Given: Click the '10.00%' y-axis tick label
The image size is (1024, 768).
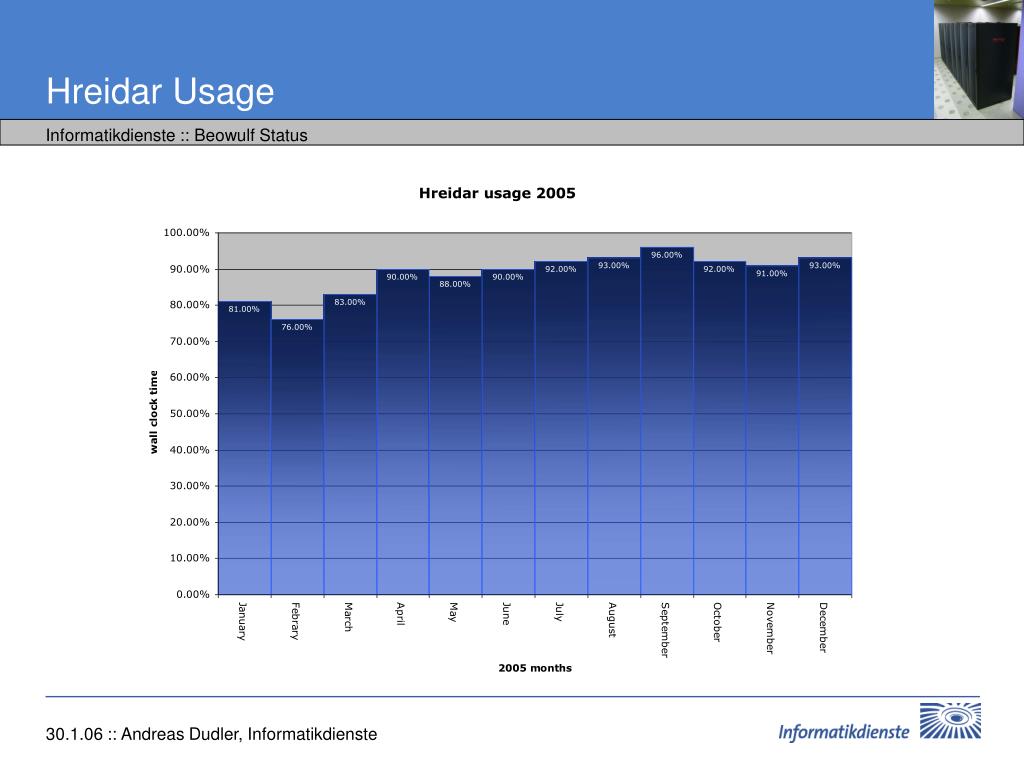Looking at the screenshot, I should 189,558.
